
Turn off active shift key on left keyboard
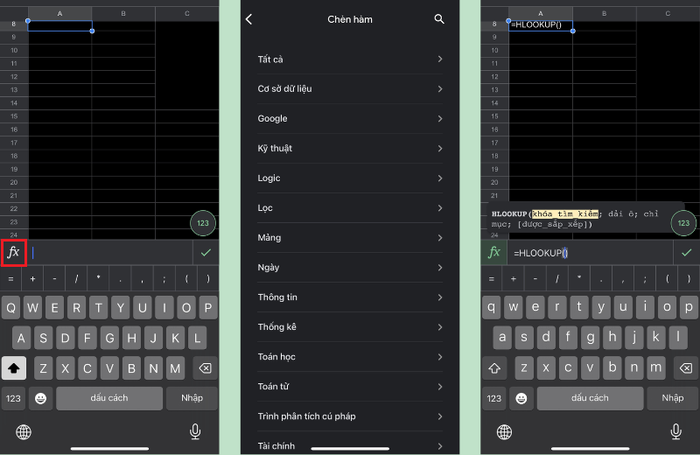pos(14,368)
